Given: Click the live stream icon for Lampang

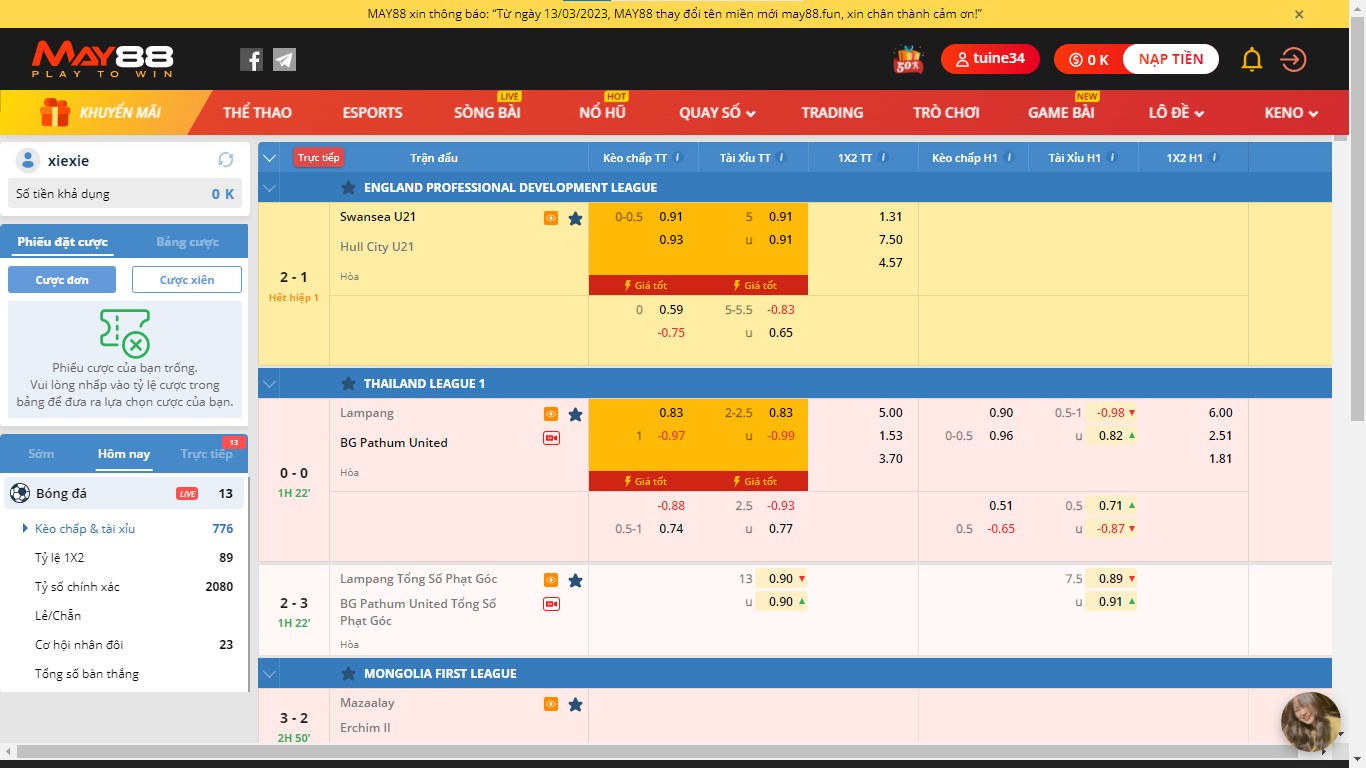Looking at the screenshot, I should point(551,414).
